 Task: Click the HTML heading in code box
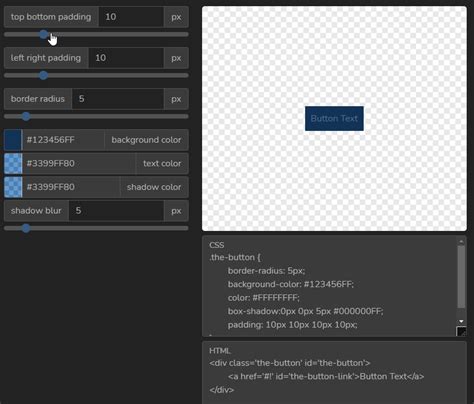coord(220,351)
